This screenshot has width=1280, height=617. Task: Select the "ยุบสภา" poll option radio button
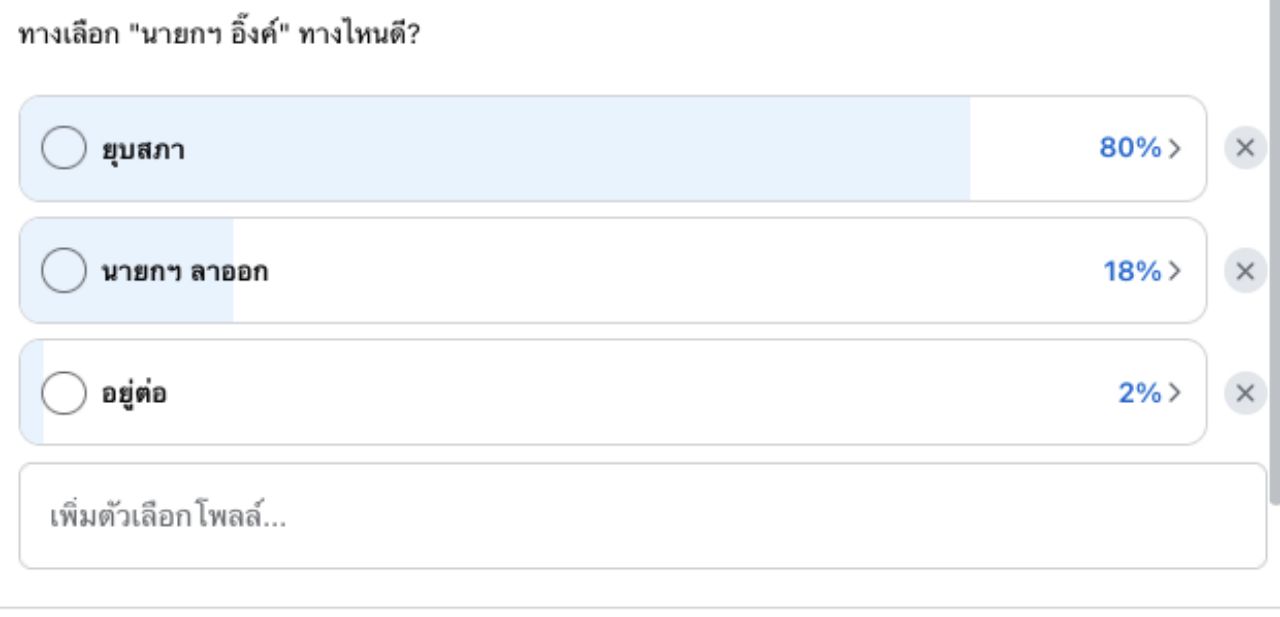click(63, 149)
